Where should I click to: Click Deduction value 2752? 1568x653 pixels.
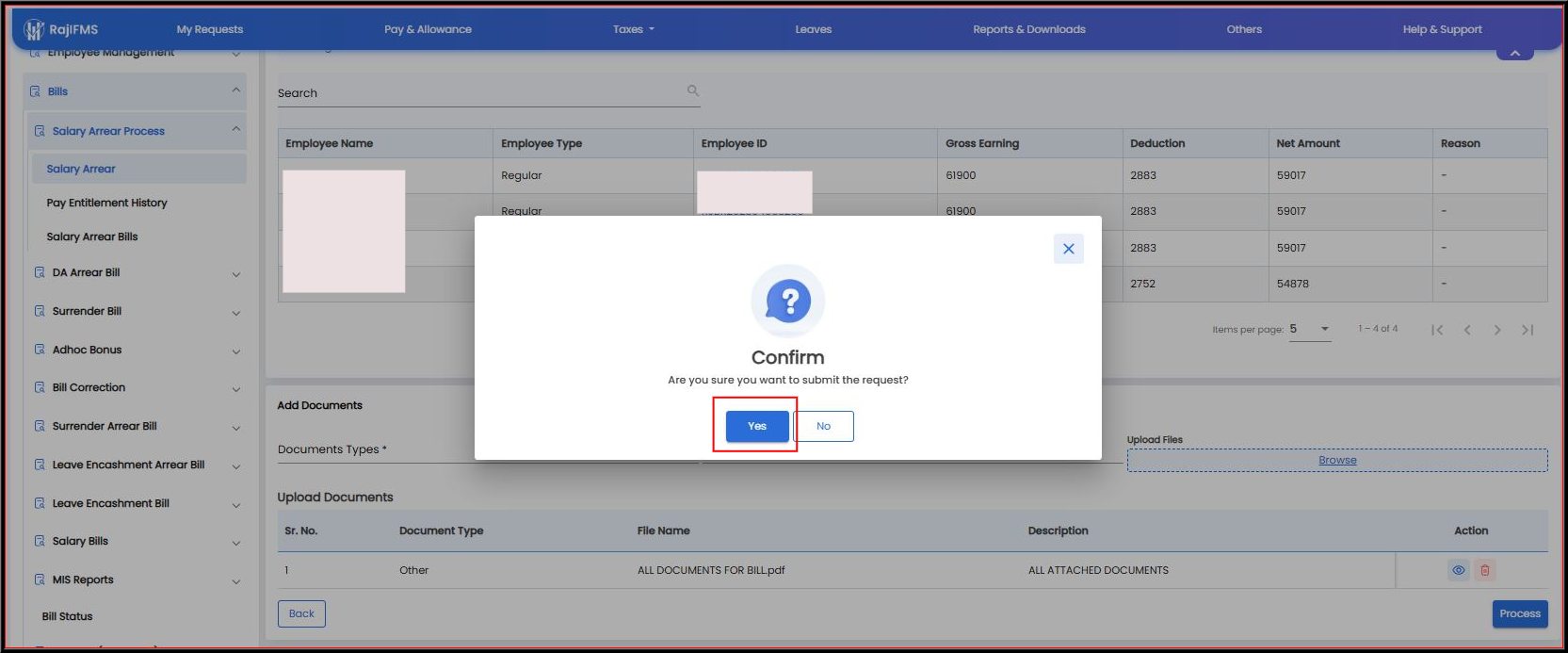tap(1143, 284)
